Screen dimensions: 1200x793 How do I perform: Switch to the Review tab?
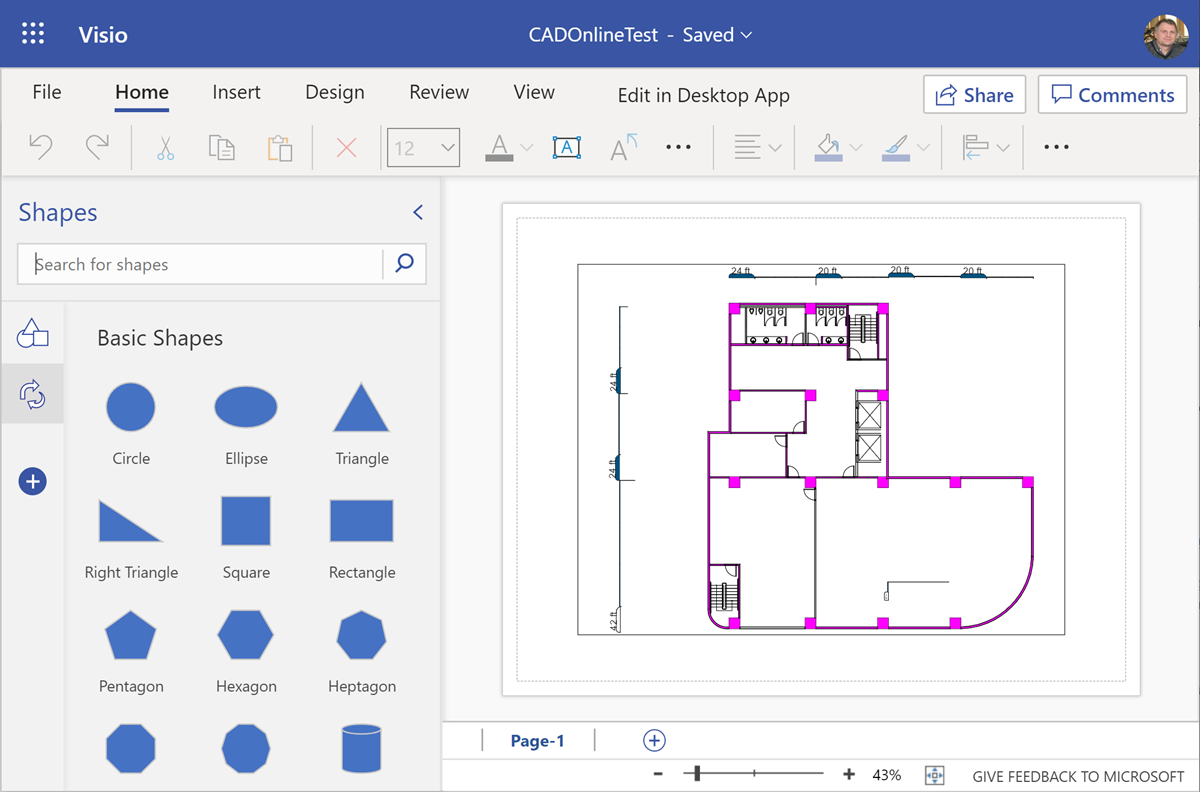pyautogui.click(x=439, y=92)
